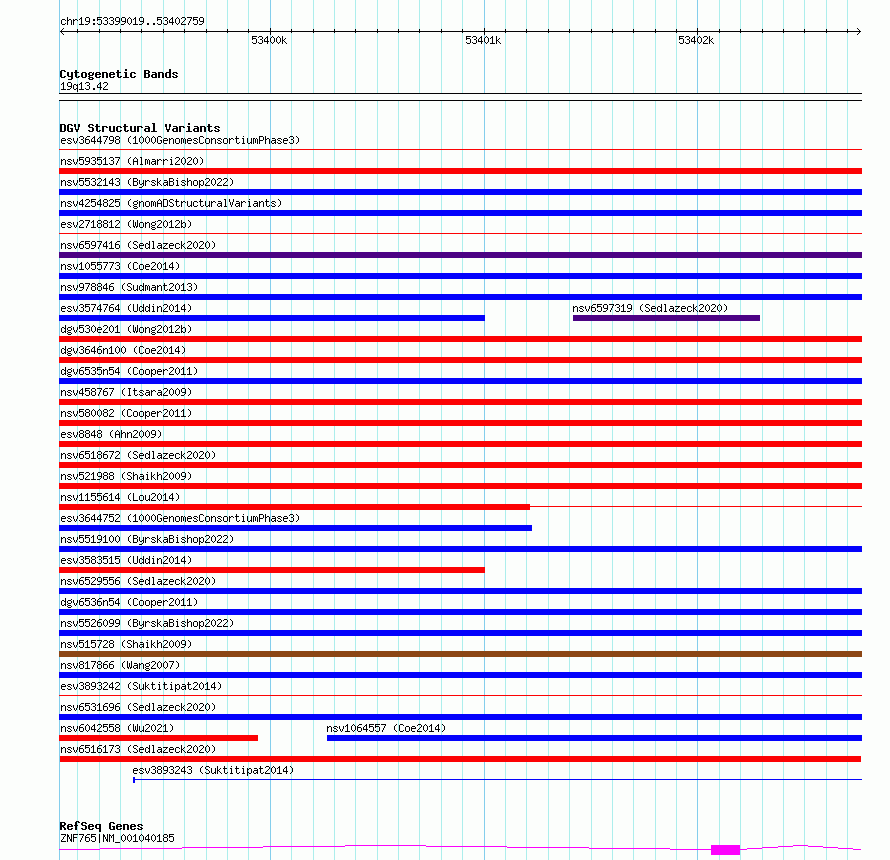Open nsv580082 (Cooper2011) variant entry
890x860 pixels.
point(126,413)
